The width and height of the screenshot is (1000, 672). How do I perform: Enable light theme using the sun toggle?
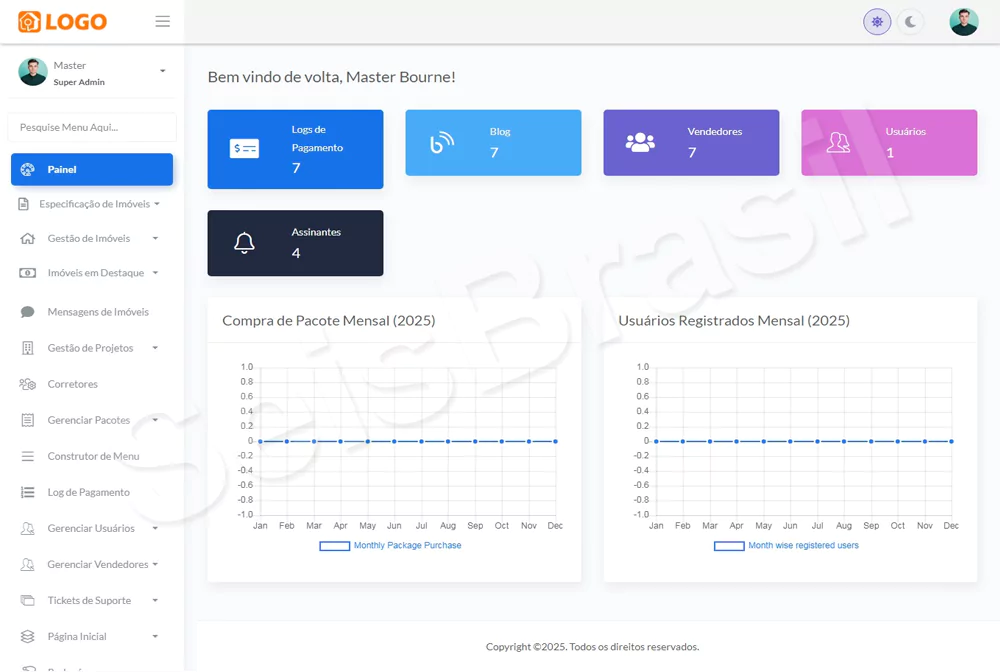click(877, 22)
